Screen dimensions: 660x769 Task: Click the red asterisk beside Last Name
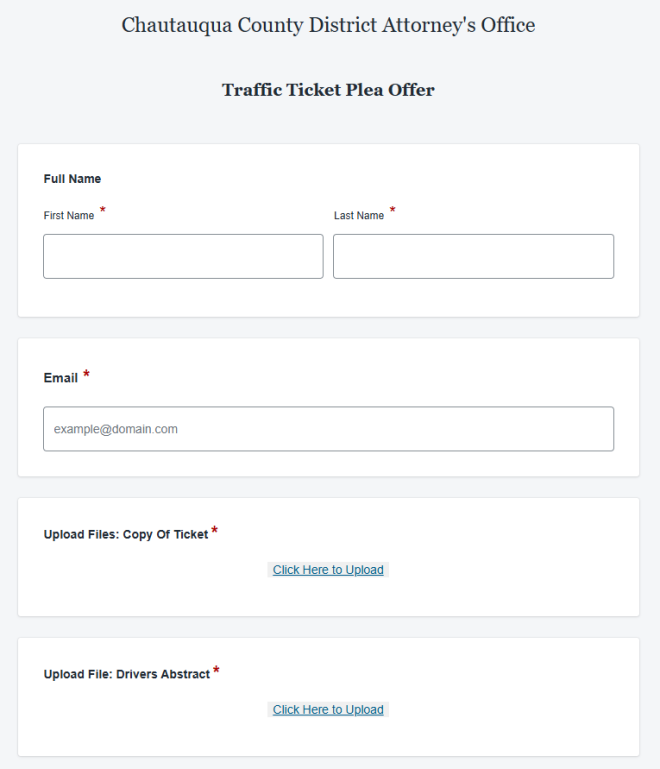(x=392, y=210)
